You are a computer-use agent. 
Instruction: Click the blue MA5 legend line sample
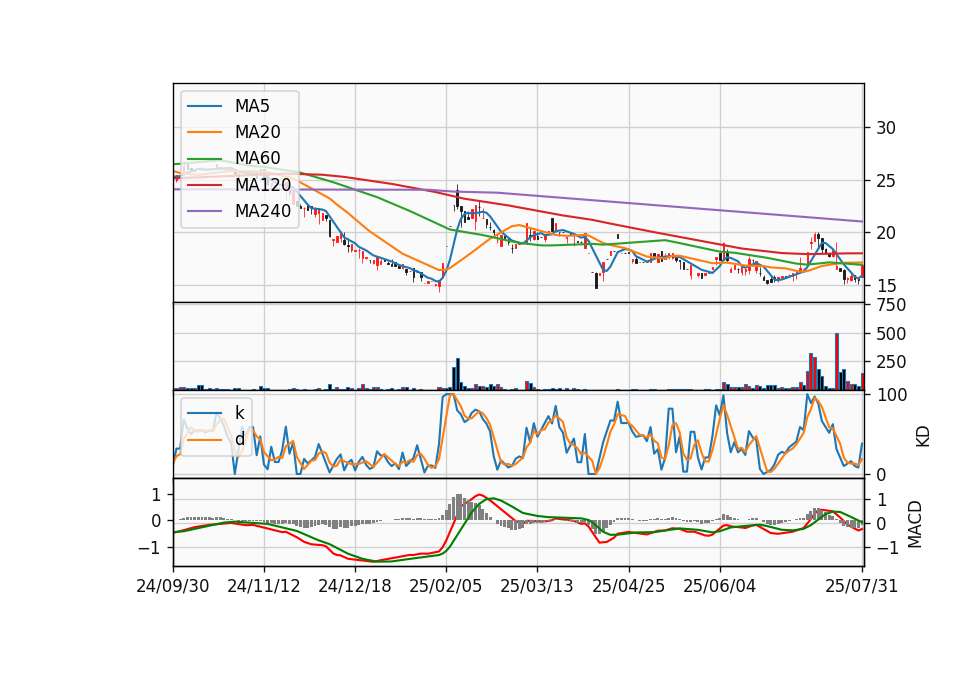pyautogui.click(x=204, y=106)
